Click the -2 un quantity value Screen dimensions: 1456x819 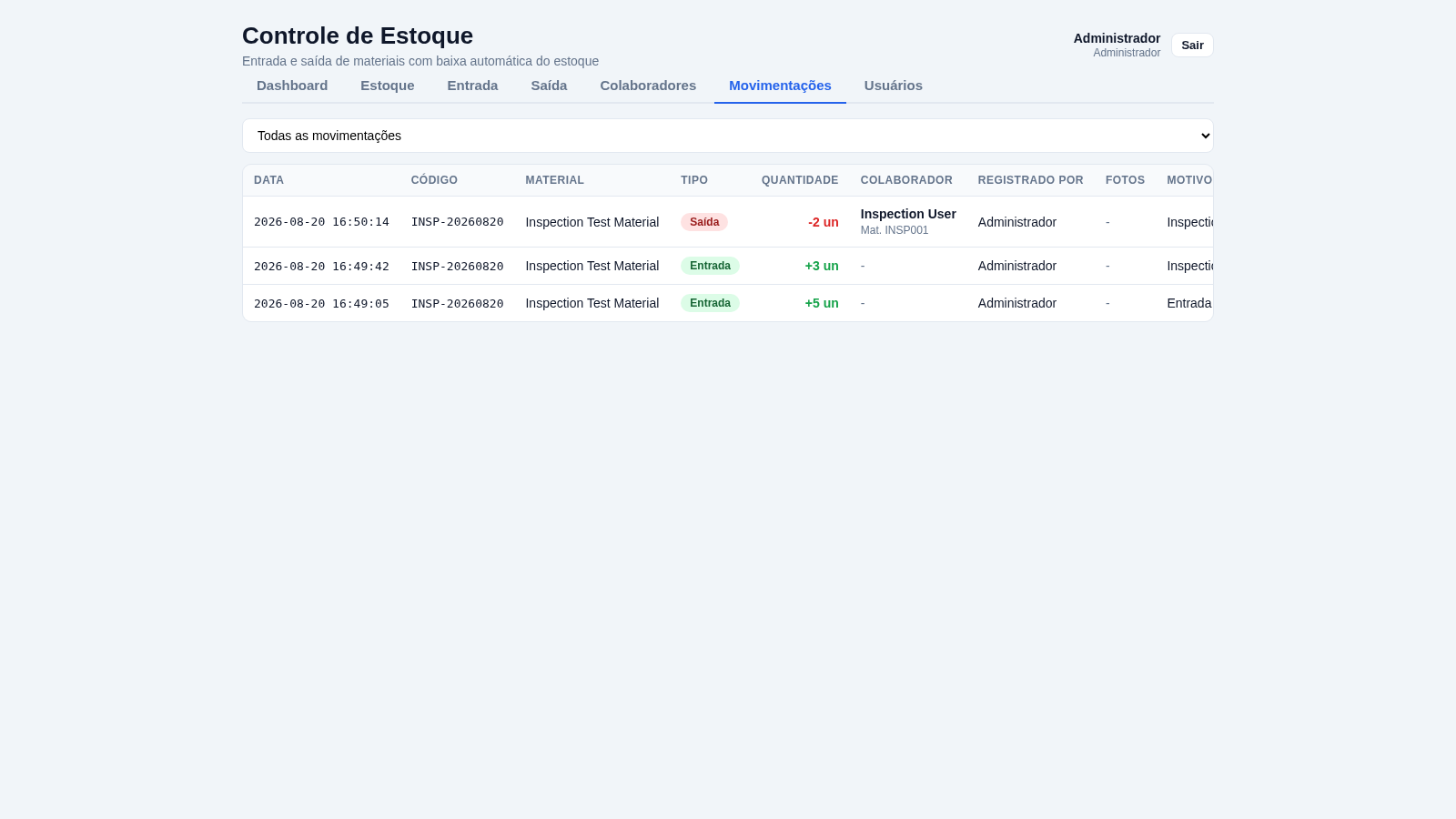(x=824, y=222)
